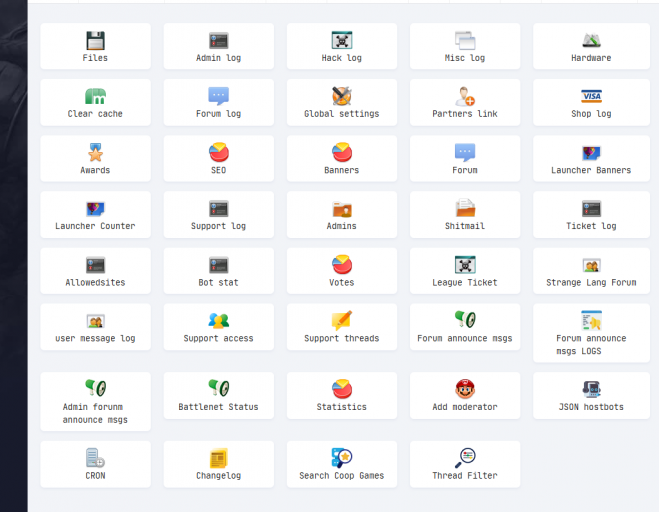Click the Forum announce msgs megaphone icon

pyautogui.click(x=465, y=319)
